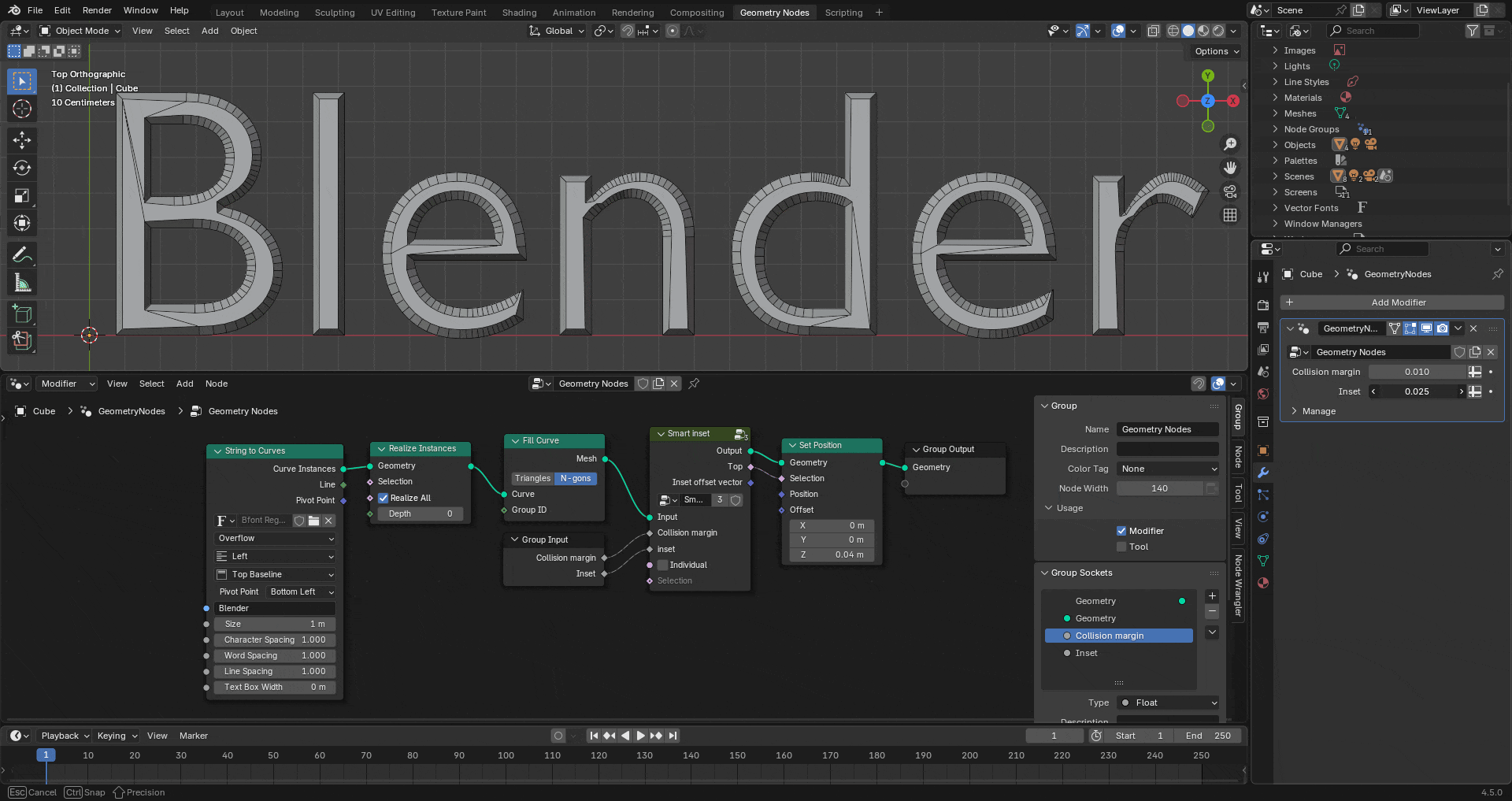Viewport: 1512px width, 801px height.
Task: Click the Character Spacing value field
Action: click(x=275, y=640)
